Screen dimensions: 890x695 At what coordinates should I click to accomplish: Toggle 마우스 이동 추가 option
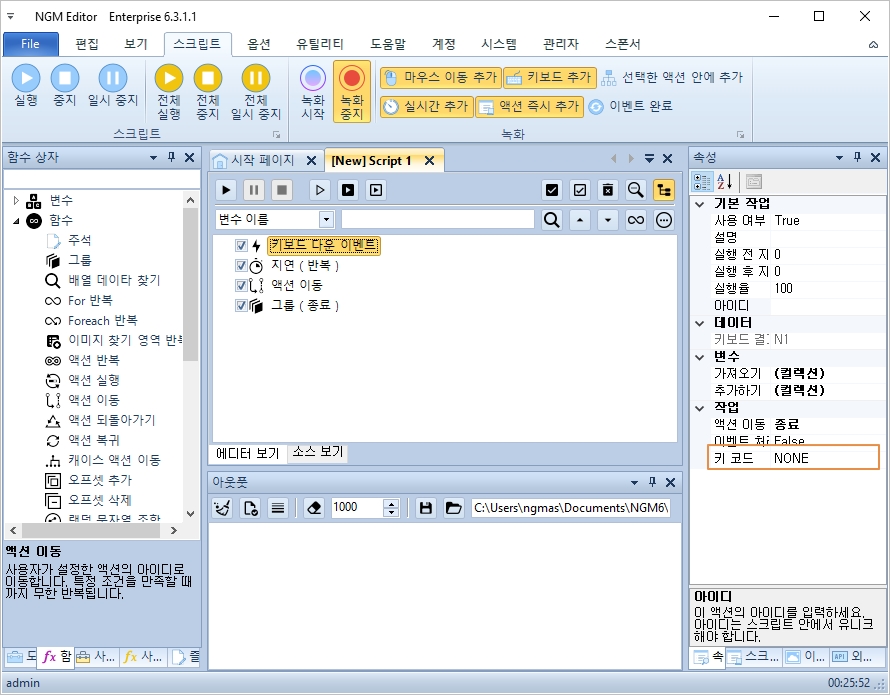pyautogui.click(x=440, y=77)
